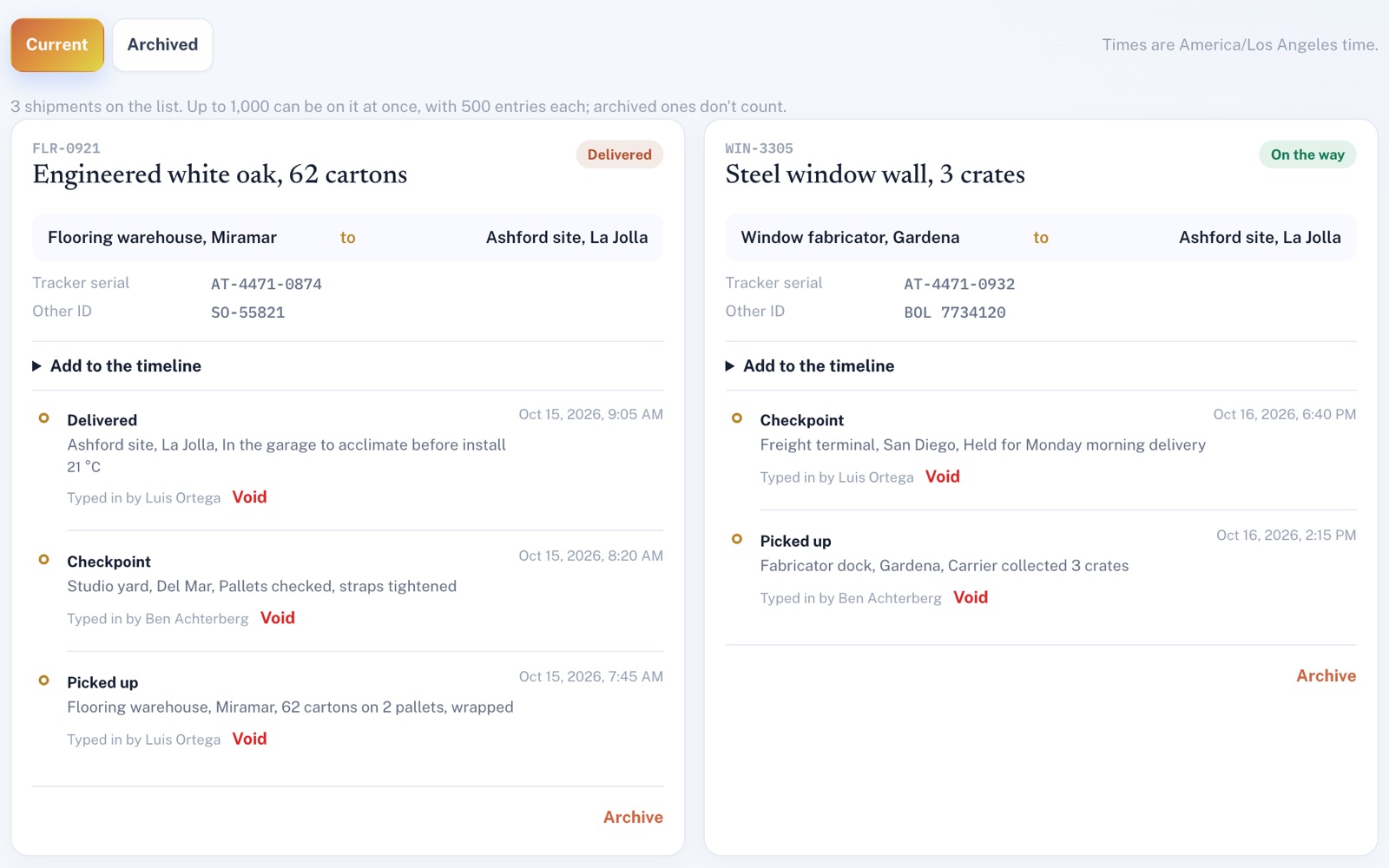
Task: Open the Archived tab
Action: [162, 45]
